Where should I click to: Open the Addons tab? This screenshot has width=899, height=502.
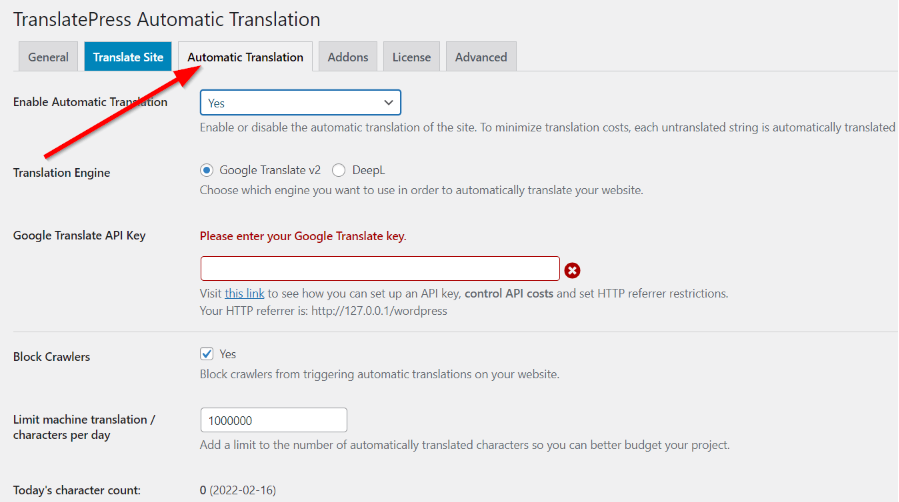(347, 57)
